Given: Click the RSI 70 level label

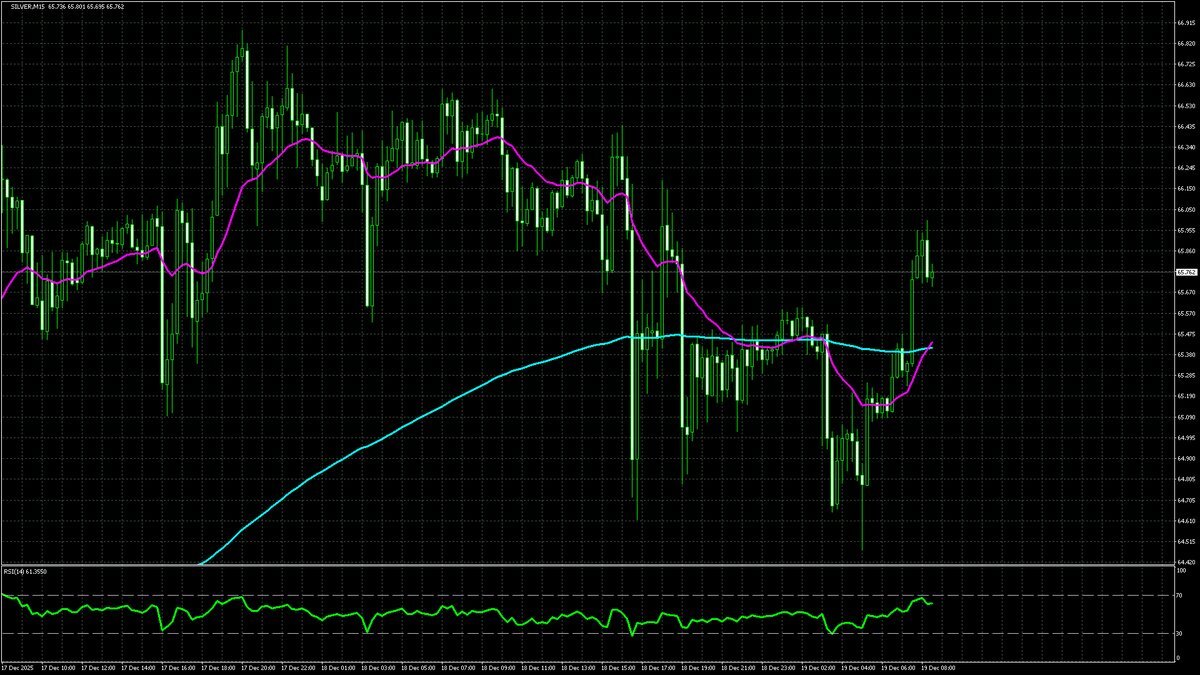Looking at the screenshot, I should [1180, 596].
